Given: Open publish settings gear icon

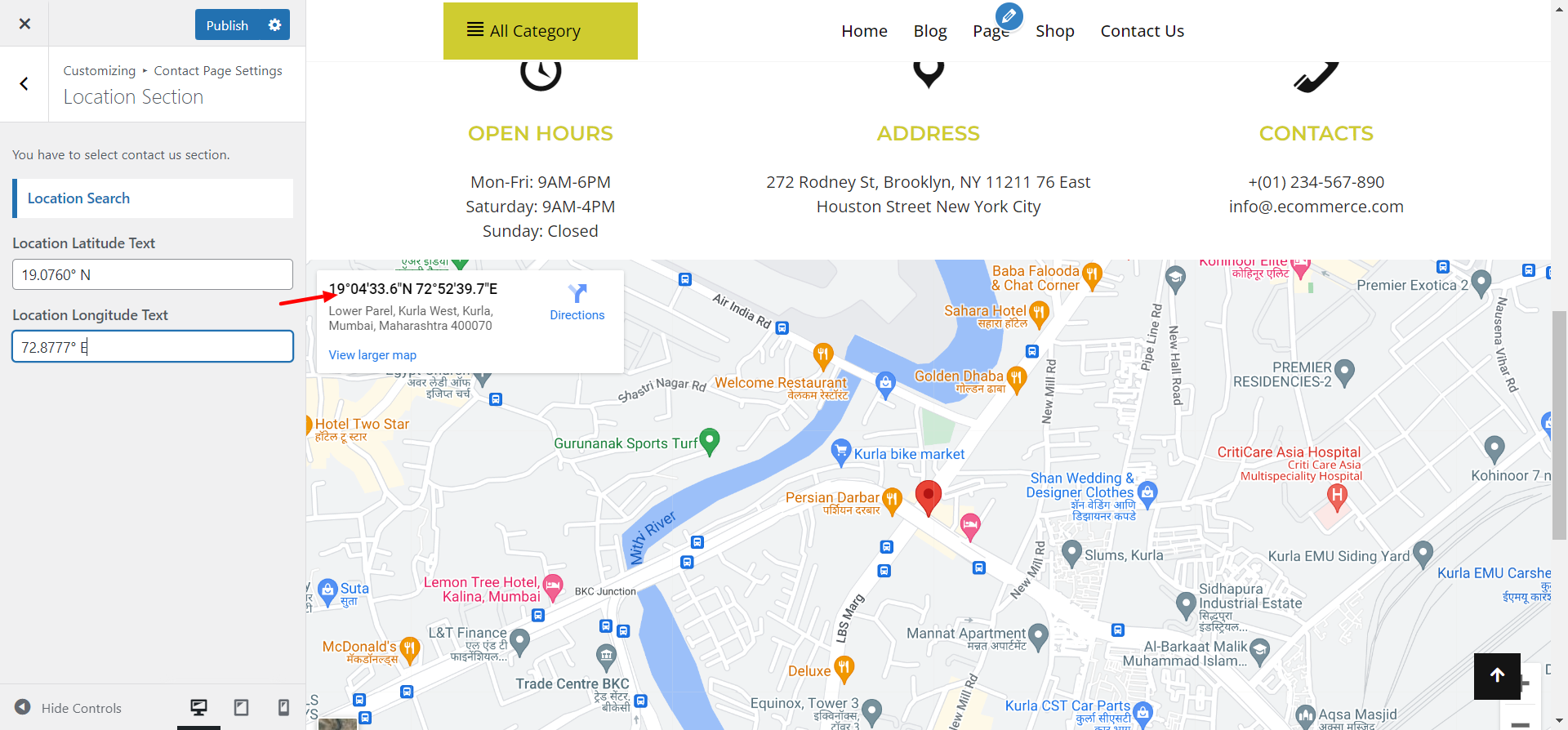Looking at the screenshot, I should coord(275,24).
